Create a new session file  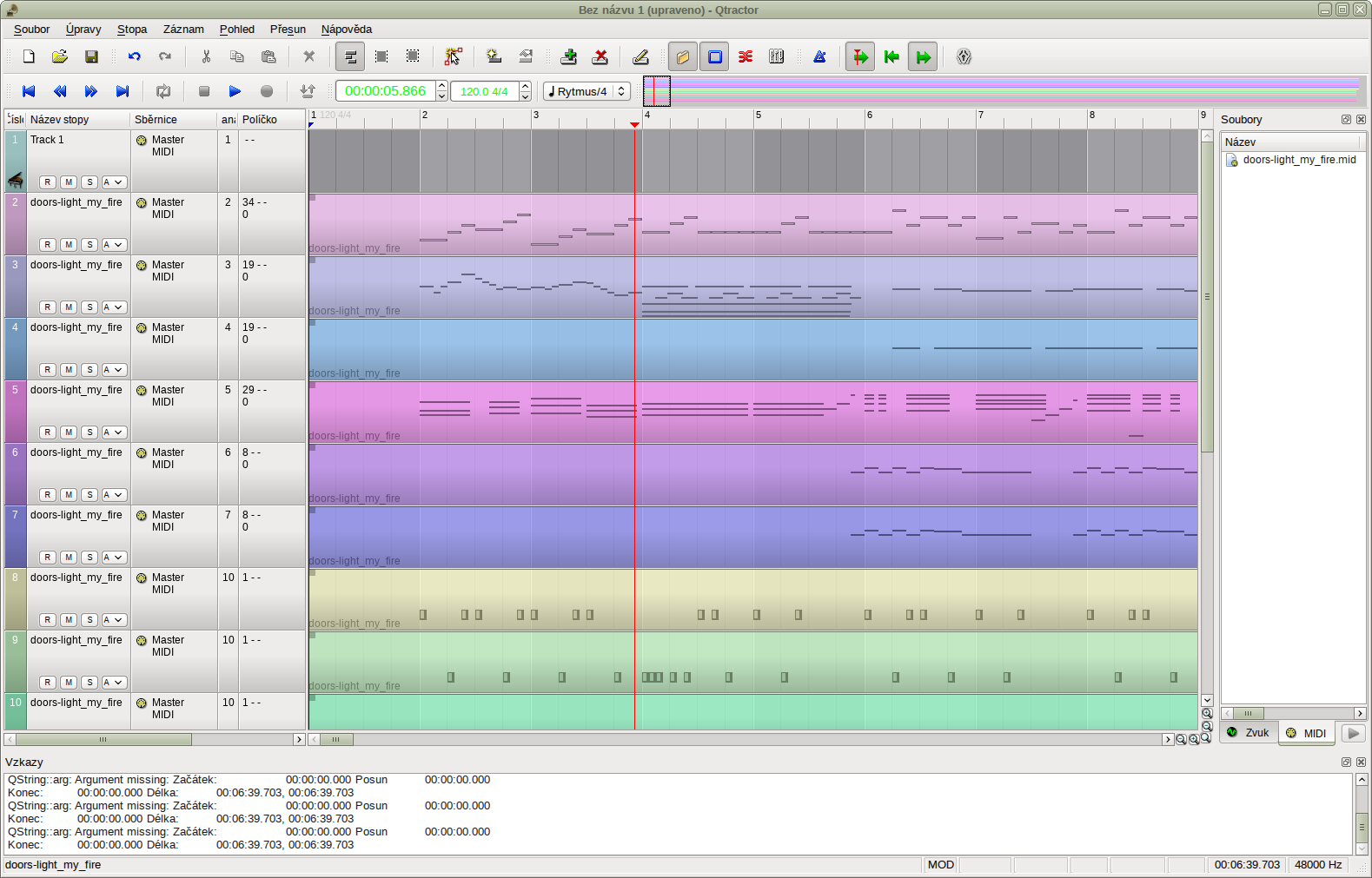29,56
